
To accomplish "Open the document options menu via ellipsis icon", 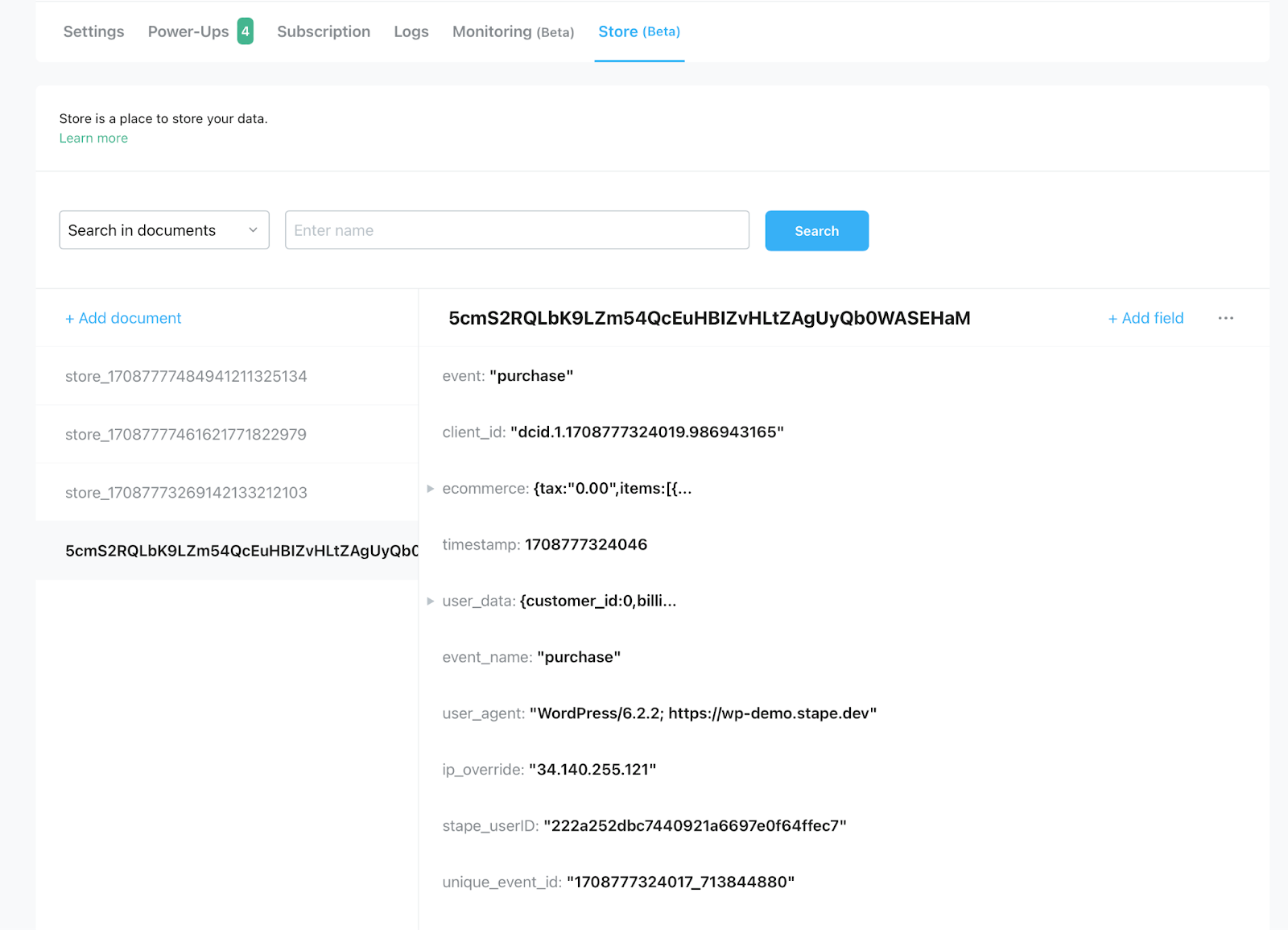I will click(x=1225, y=318).
